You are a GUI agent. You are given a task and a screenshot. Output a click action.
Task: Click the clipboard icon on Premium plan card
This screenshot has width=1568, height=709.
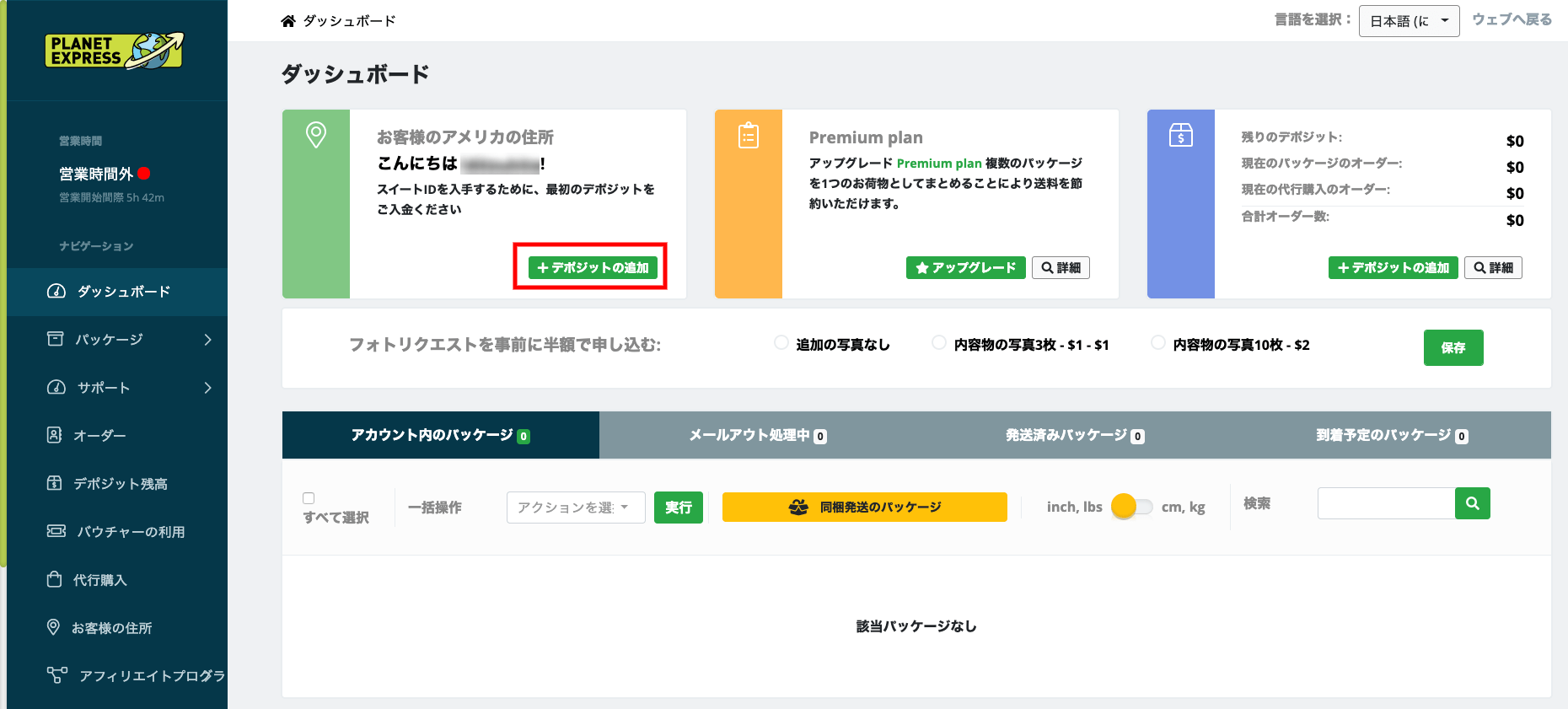tap(749, 135)
